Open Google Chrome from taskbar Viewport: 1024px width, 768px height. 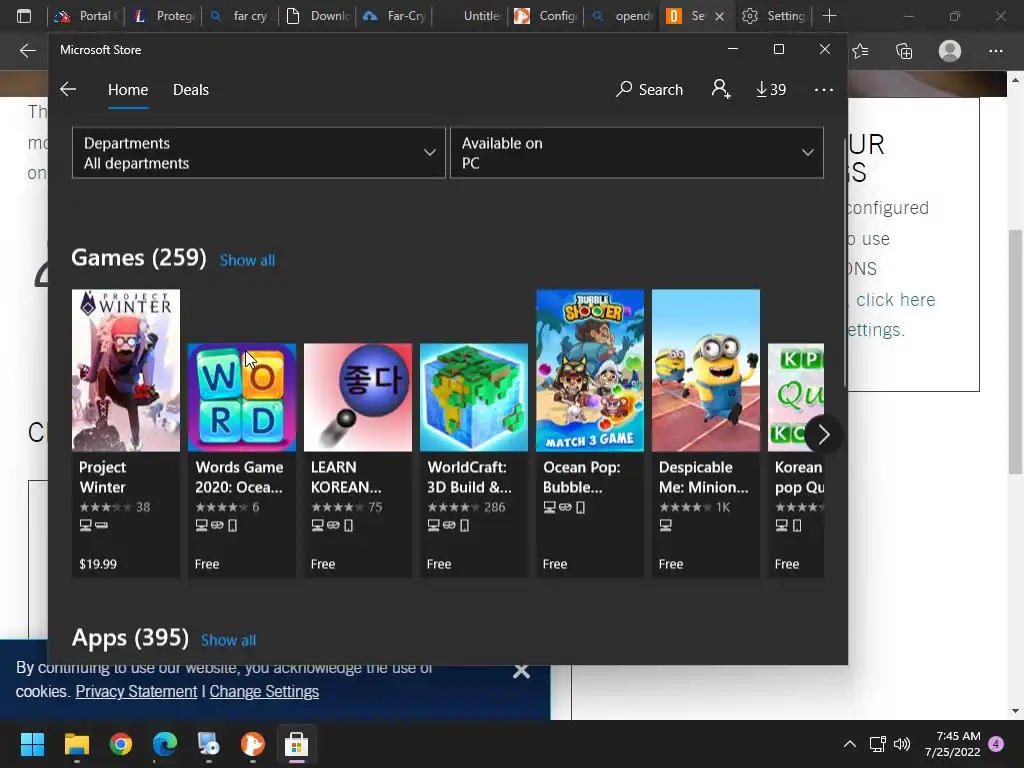coord(121,744)
